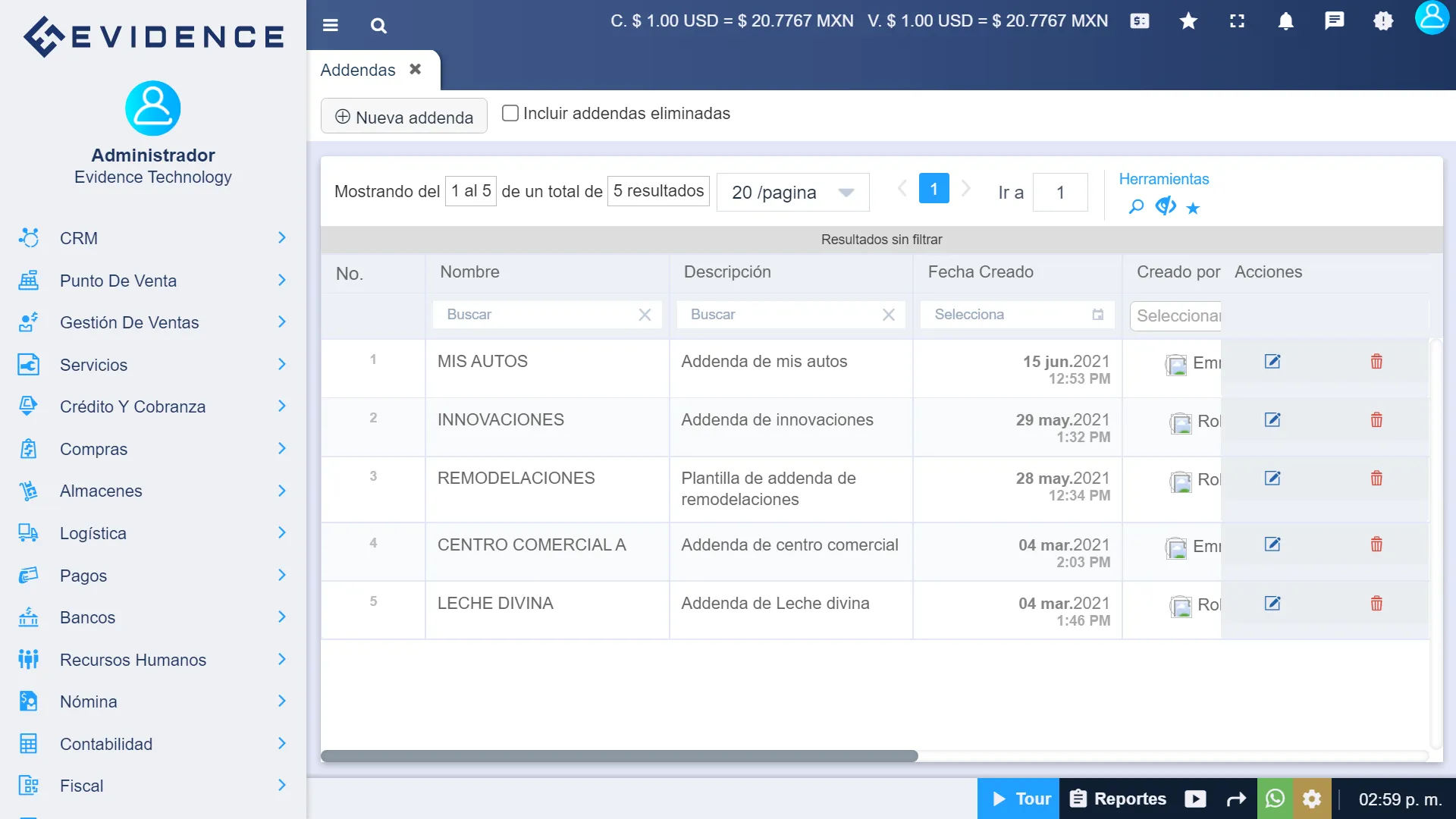Open the notifications bell icon
Viewport: 1456px width, 819px height.
(1285, 21)
